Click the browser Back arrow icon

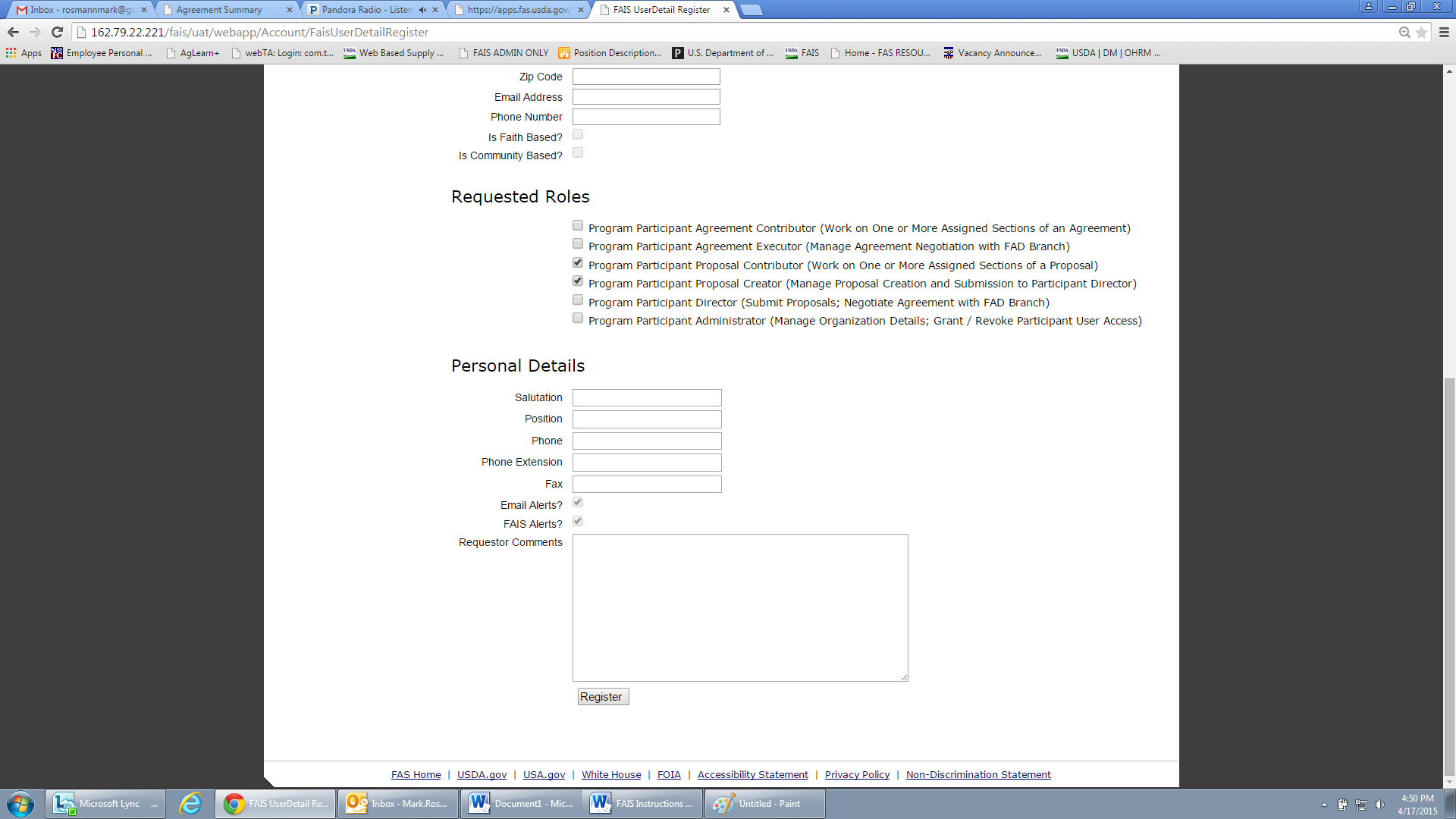pos(13,32)
